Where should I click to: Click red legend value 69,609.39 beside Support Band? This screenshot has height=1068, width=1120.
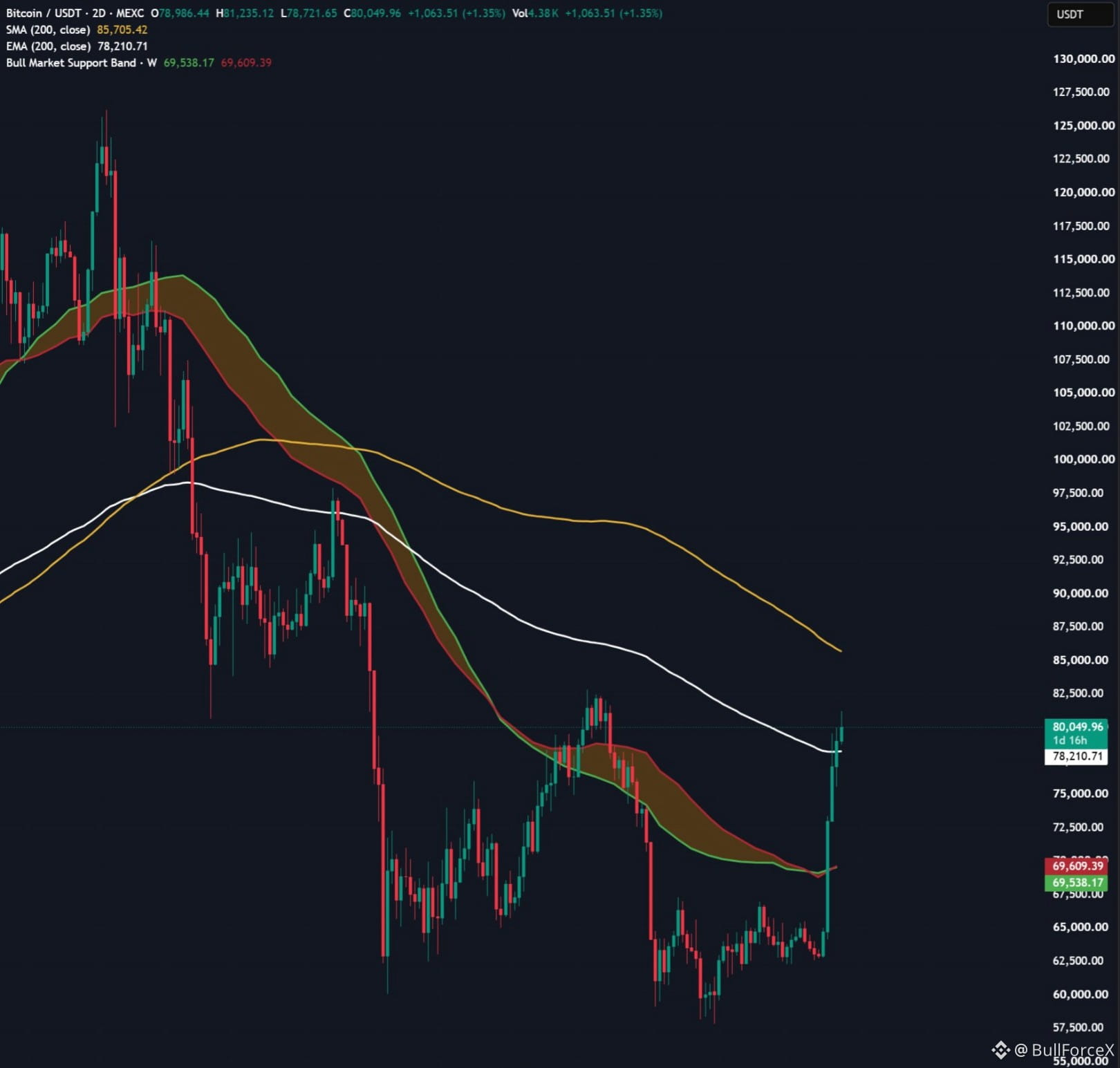coord(246,63)
